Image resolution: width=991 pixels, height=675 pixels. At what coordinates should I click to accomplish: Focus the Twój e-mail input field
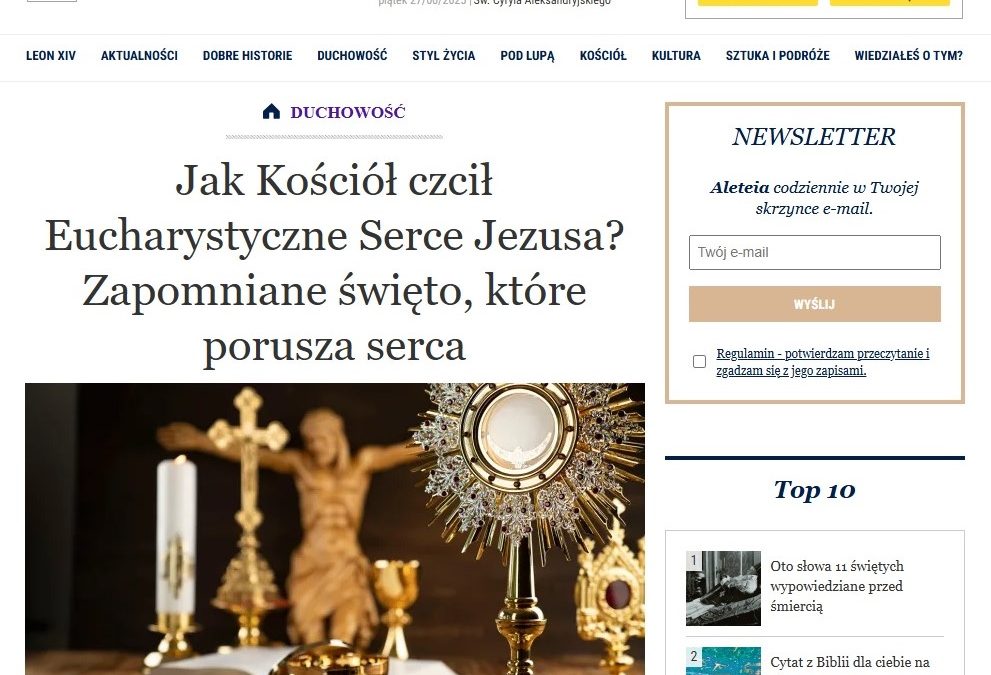[815, 252]
